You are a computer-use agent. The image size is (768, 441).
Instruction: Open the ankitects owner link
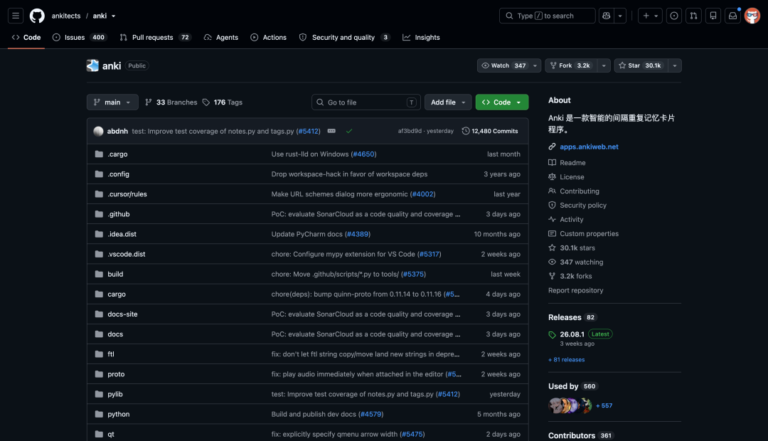66,16
